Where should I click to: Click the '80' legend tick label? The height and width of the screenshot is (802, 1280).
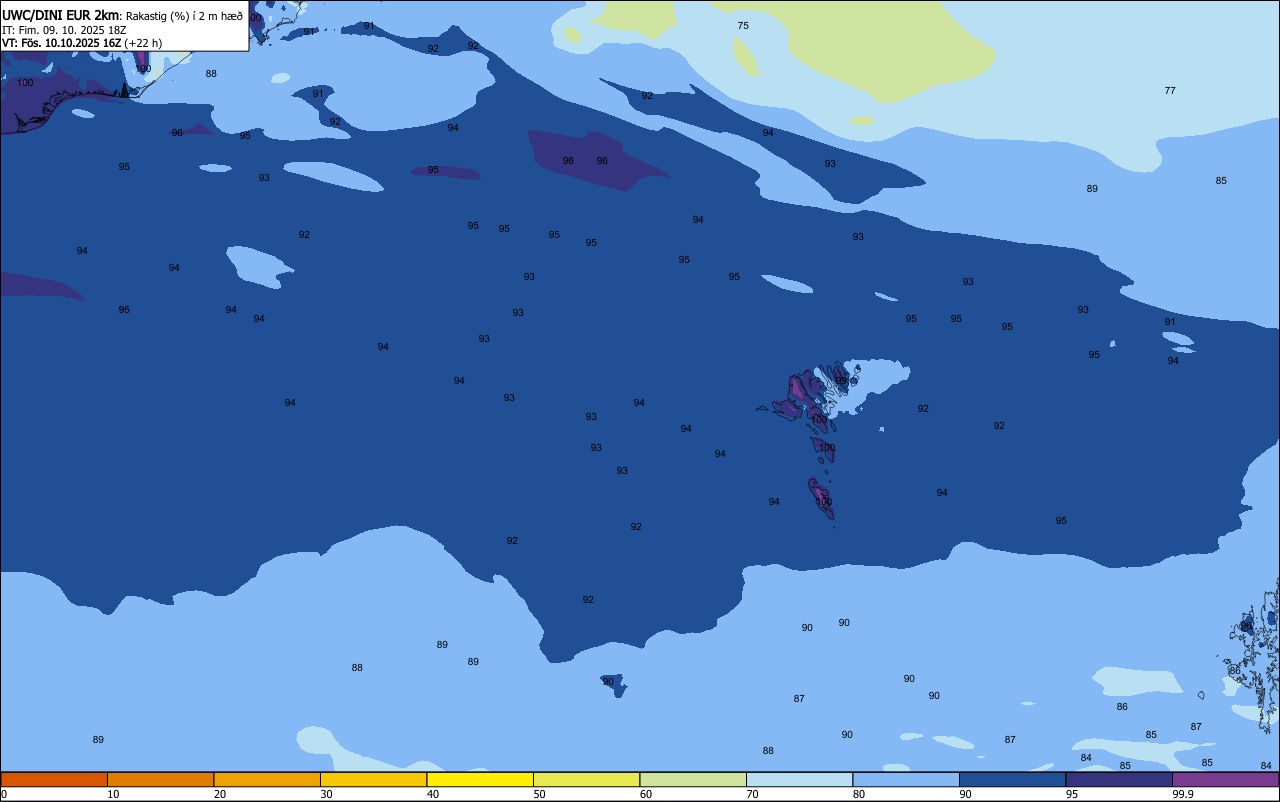(x=859, y=794)
